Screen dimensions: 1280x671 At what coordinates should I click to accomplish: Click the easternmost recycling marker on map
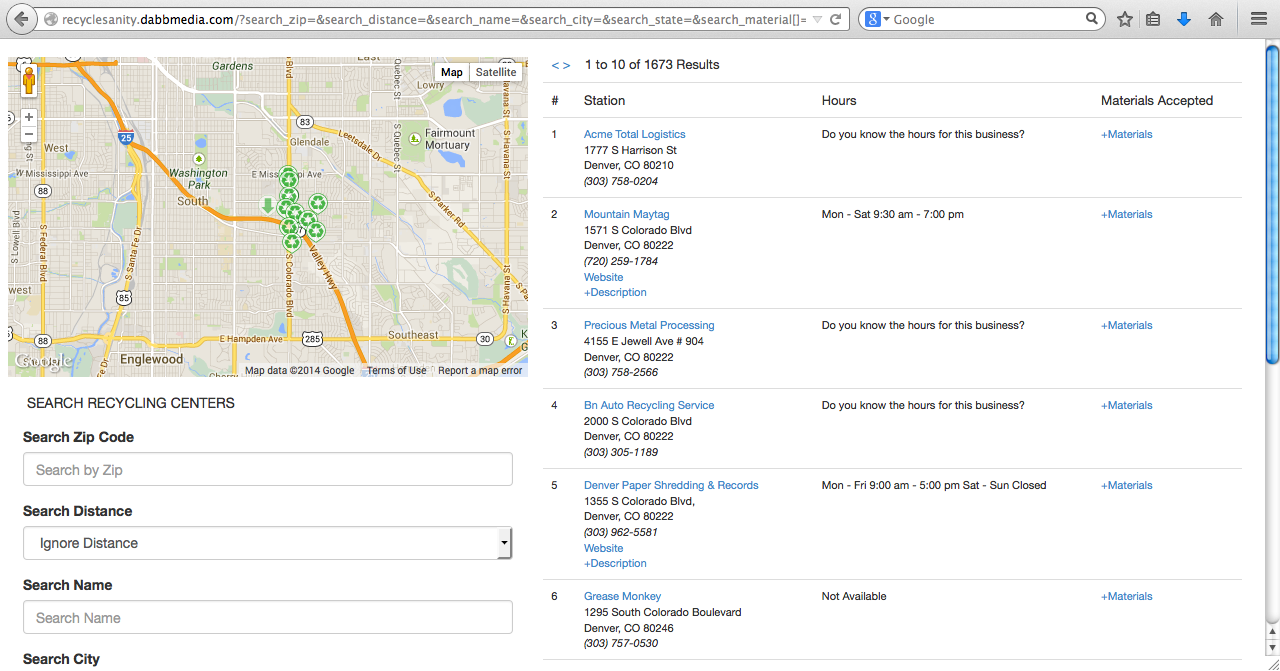click(x=318, y=203)
